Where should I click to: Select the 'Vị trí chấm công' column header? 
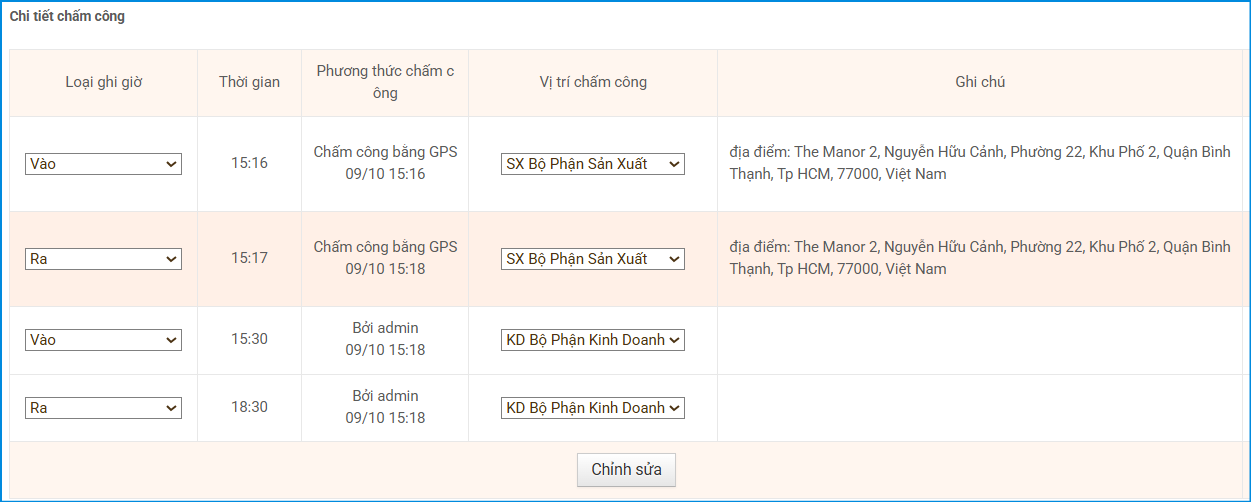coord(592,82)
